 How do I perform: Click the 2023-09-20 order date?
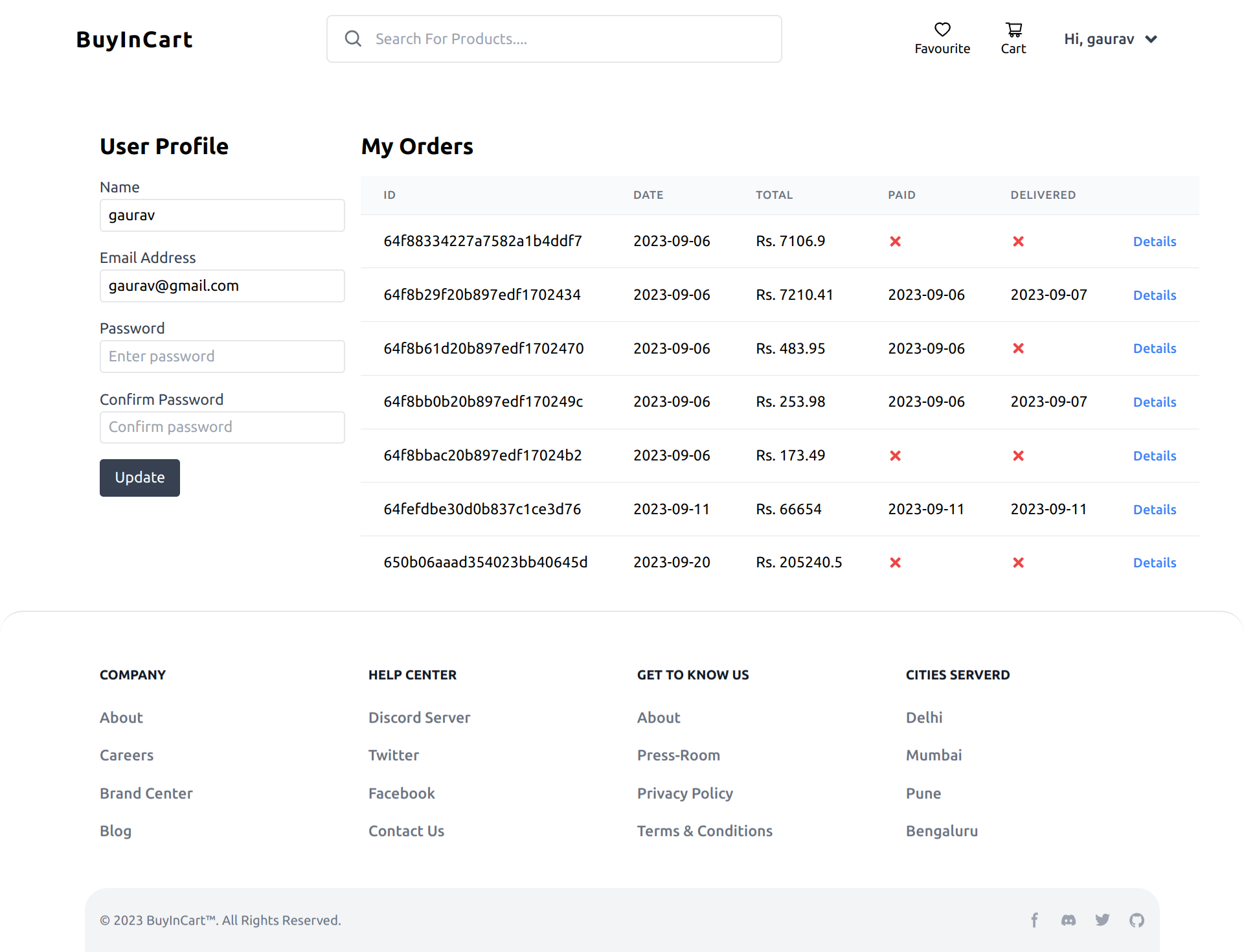672,562
